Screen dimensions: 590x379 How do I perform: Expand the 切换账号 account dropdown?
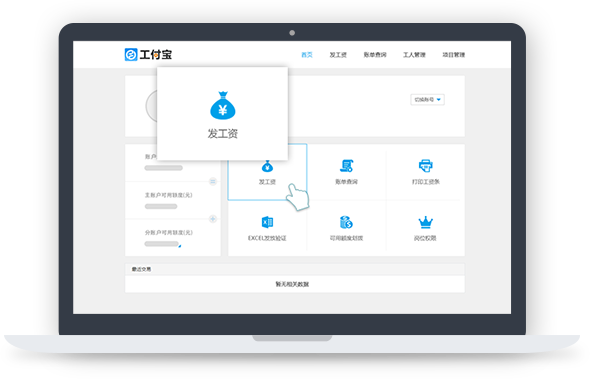pyautogui.click(x=427, y=99)
